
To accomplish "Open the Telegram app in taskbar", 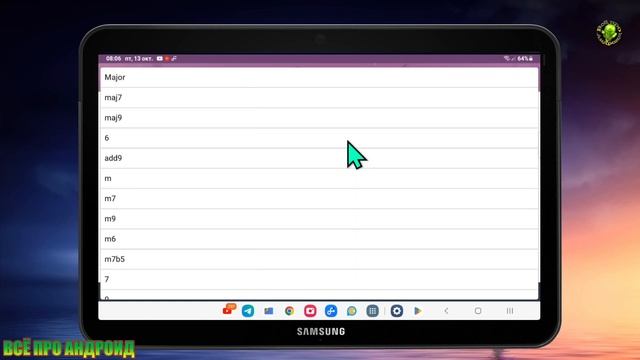I will [x=248, y=311].
